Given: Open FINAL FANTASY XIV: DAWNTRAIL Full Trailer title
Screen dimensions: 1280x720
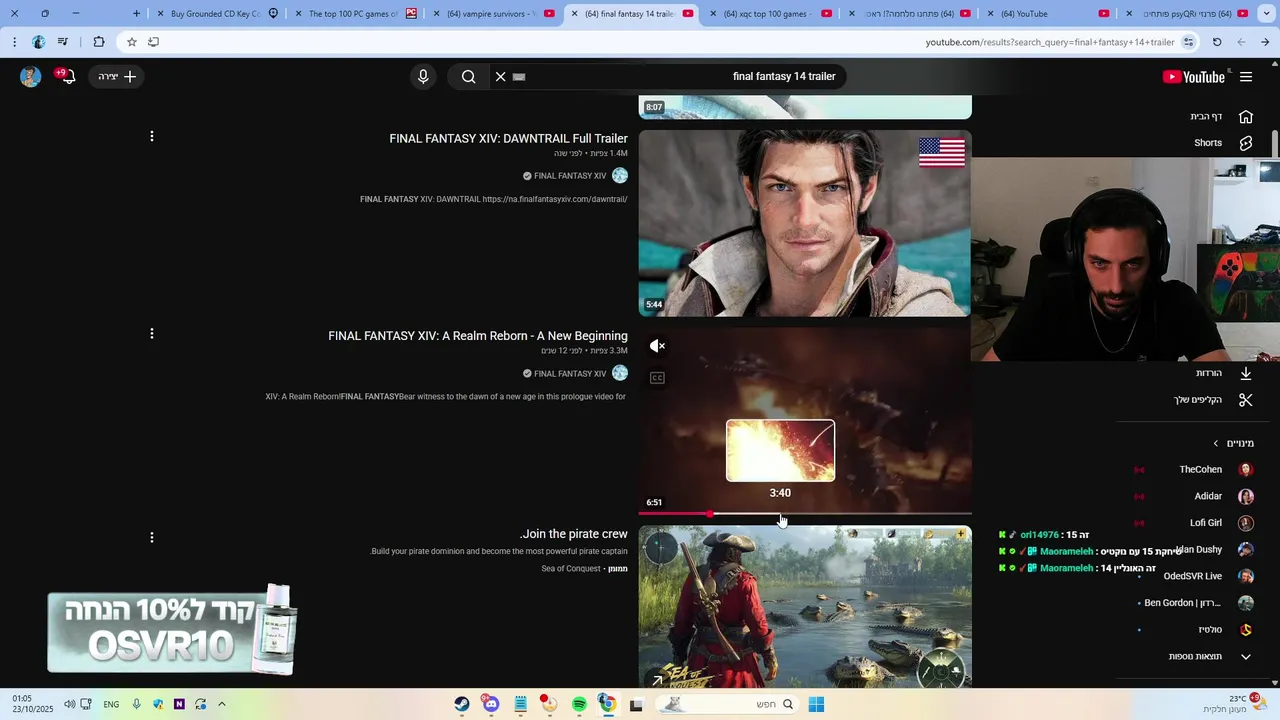Looking at the screenshot, I should point(508,139).
